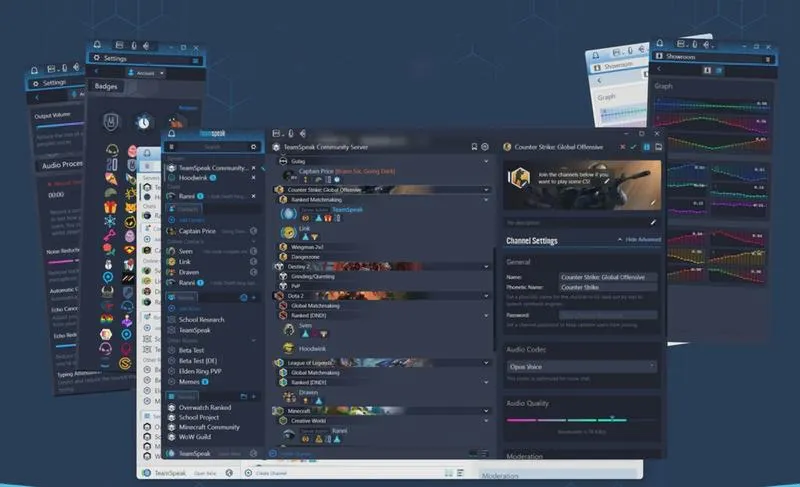Click the gift box badge in the Badges list
This screenshot has height=487, width=800.
click(110, 207)
